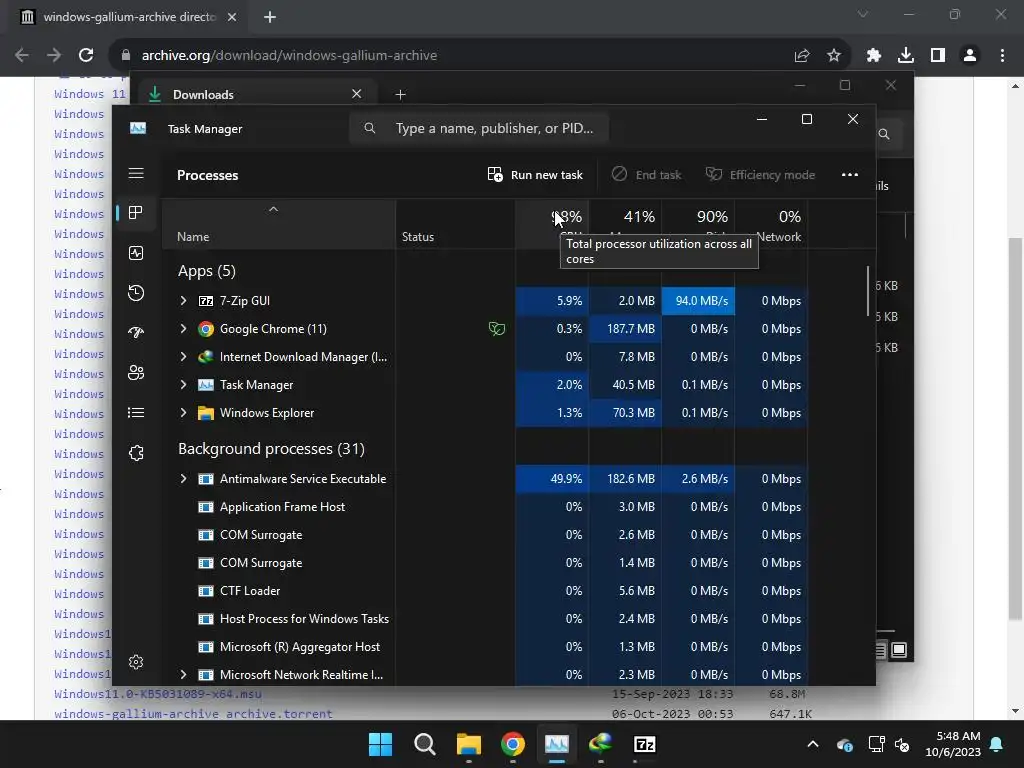This screenshot has width=1024, height=768.
Task: Open Windows Start menu
Action: coord(380,744)
